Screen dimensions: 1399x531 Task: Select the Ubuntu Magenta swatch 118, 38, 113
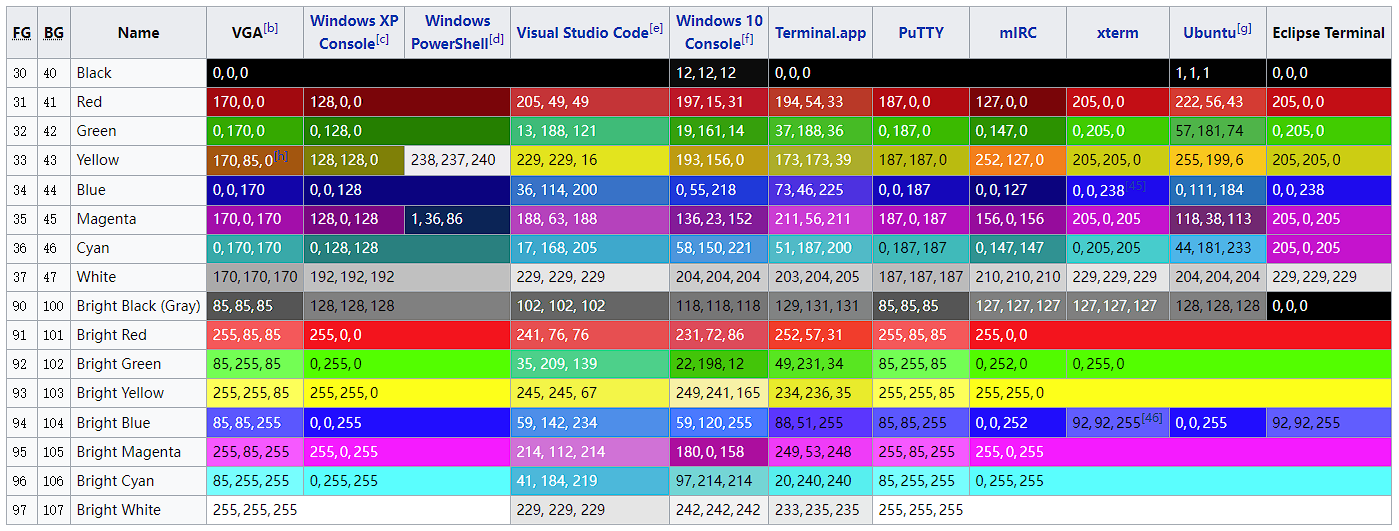pos(1218,219)
